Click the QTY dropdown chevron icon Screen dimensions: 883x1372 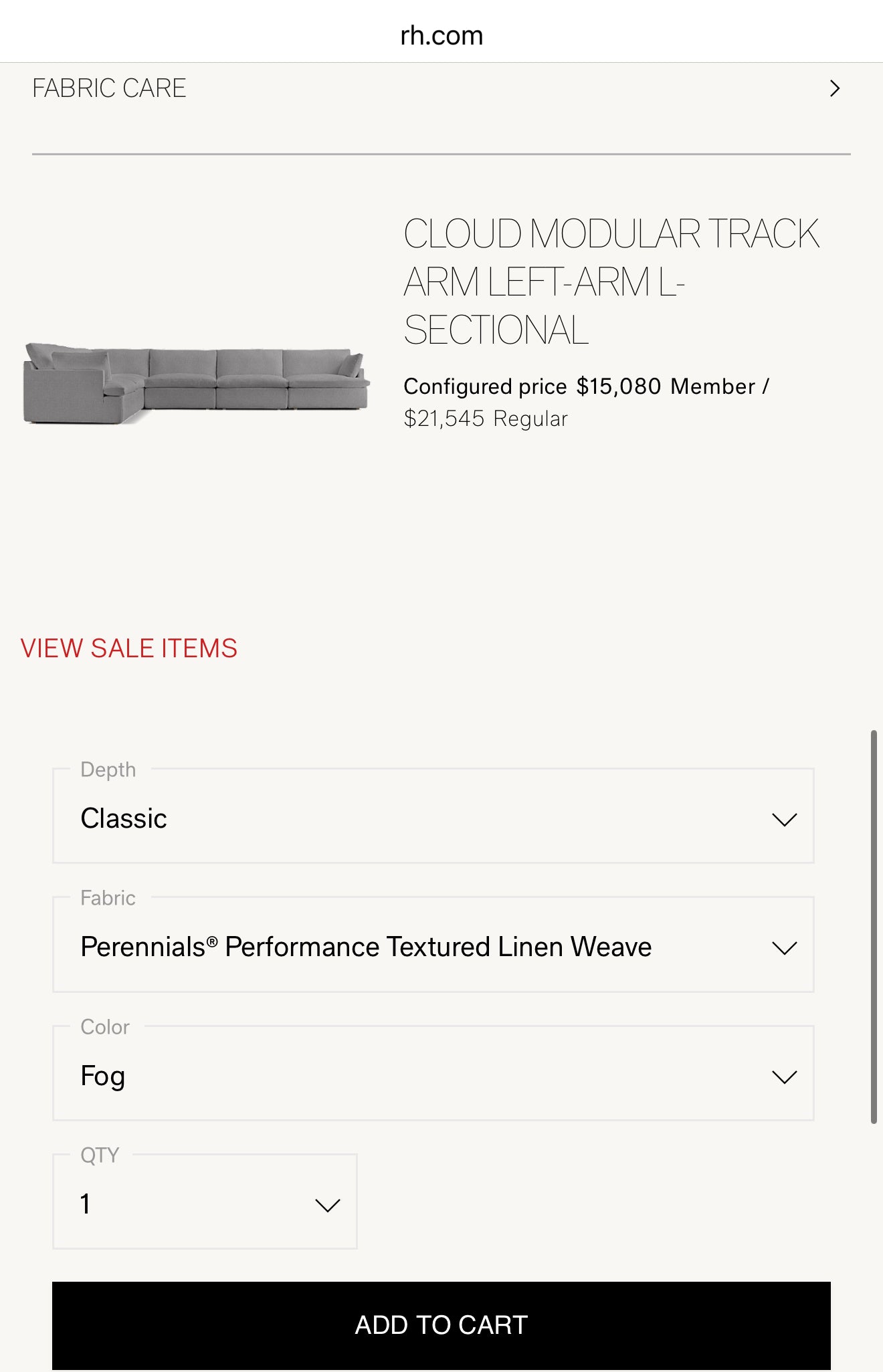pyautogui.click(x=327, y=1206)
